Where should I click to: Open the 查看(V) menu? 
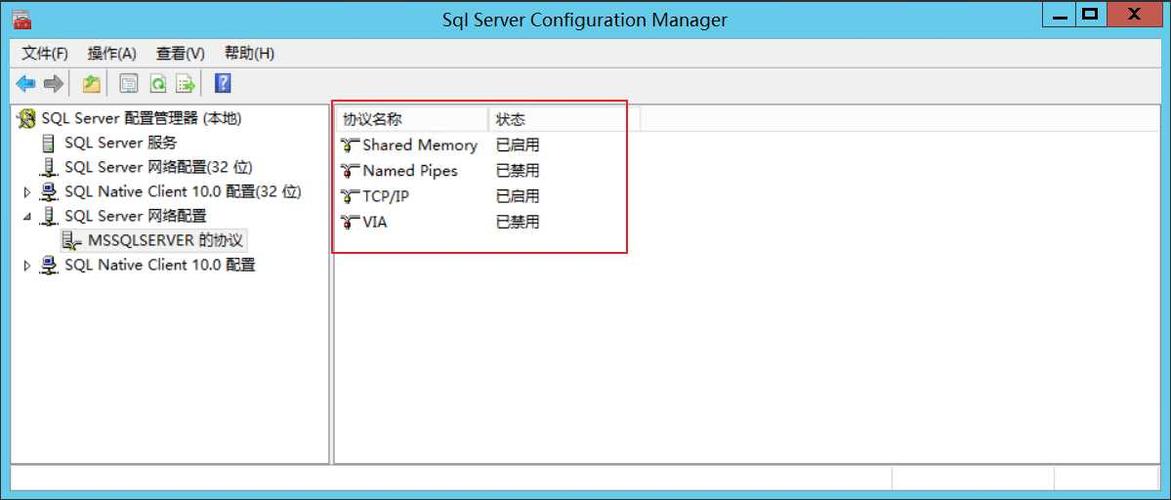pos(180,53)
